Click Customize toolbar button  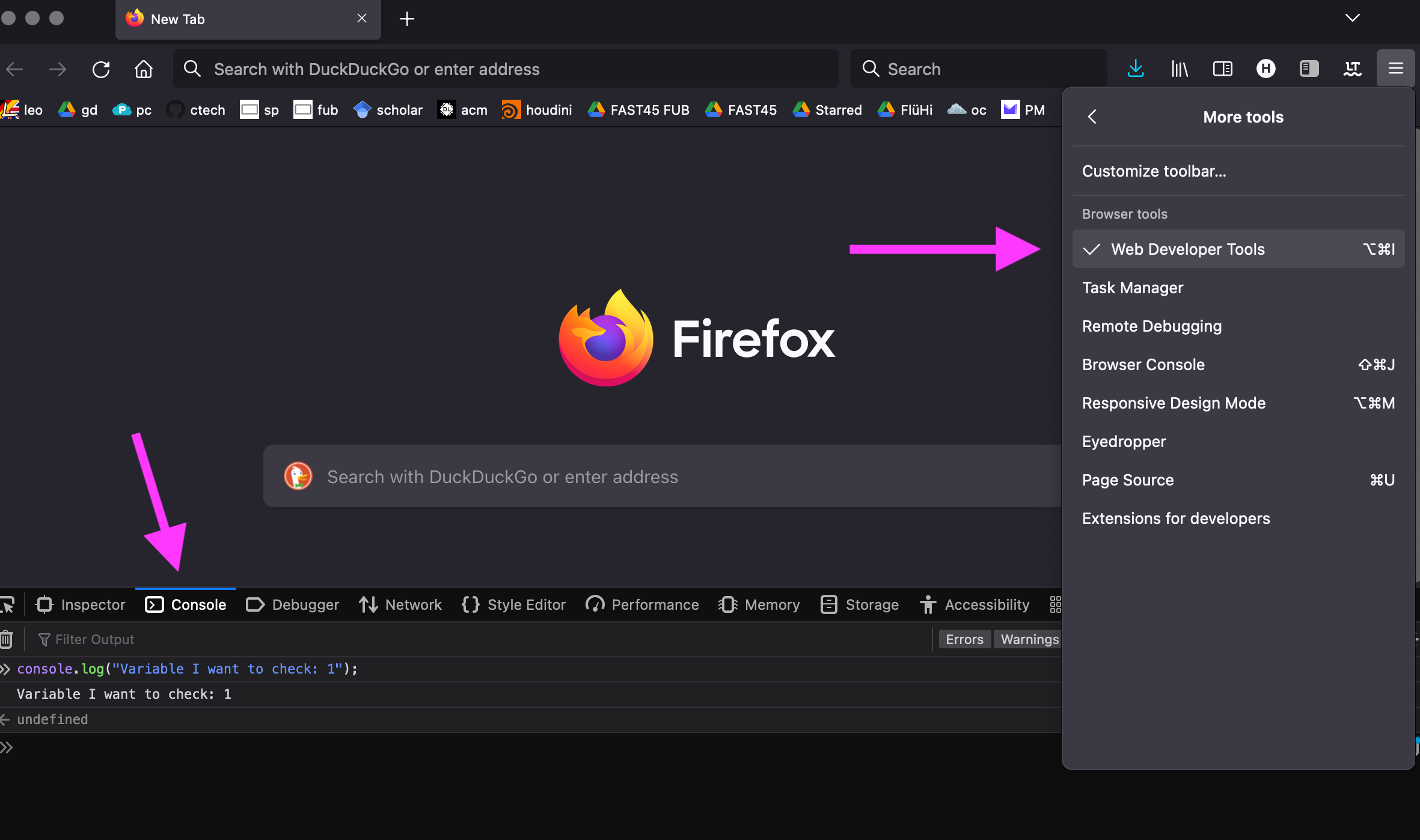click(x=1155, y=171)
